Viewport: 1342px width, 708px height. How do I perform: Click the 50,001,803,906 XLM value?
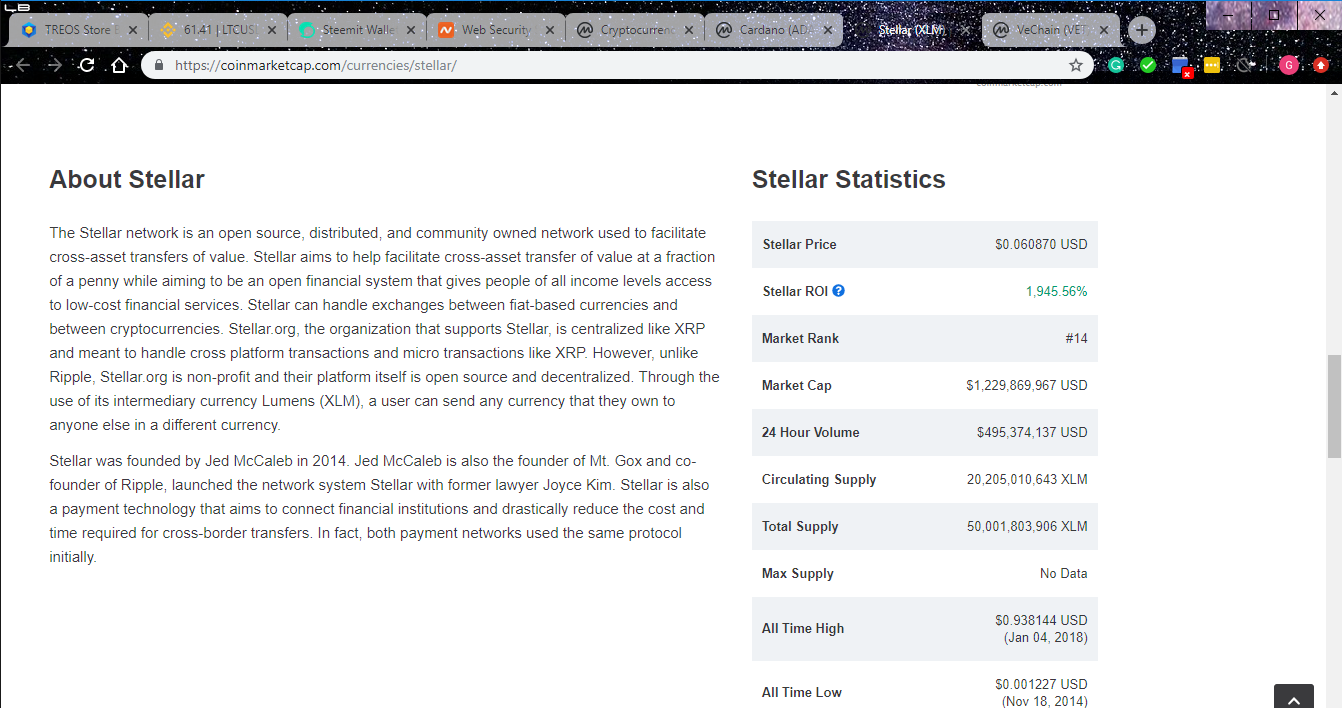coord(1027,526)
